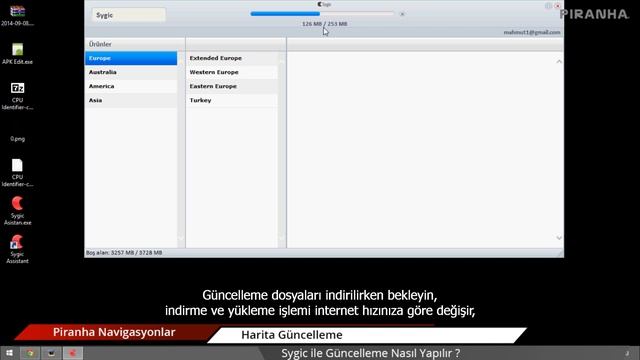The height and width of the screenshot is (360, 640).
Task: Open Chrome from the taskbar
Action: [x=30, y=353]
